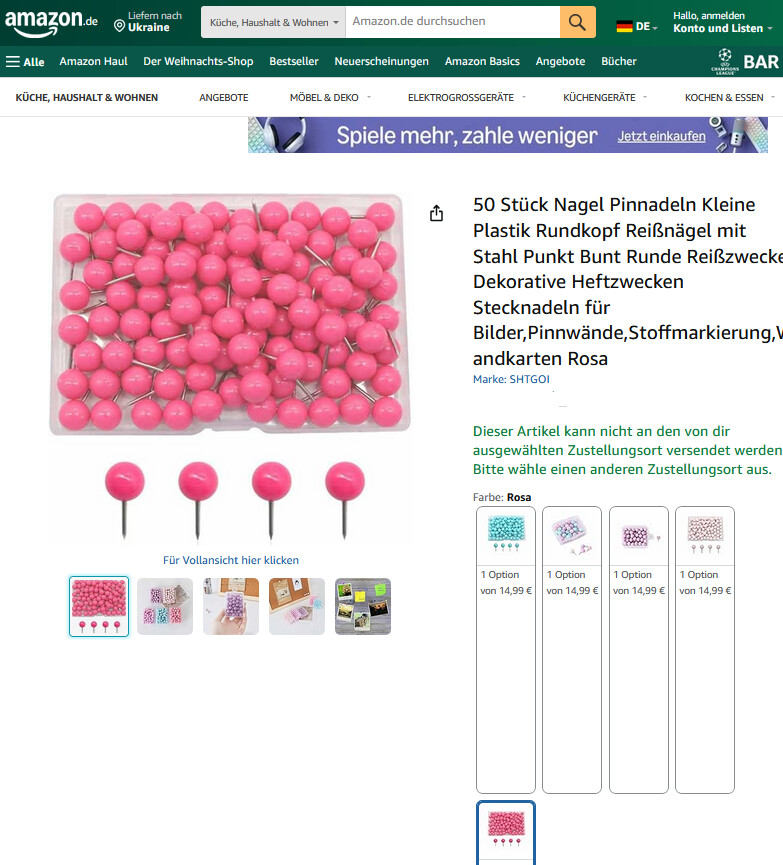
Task: Click the German flag language icon
Action: 624,26
